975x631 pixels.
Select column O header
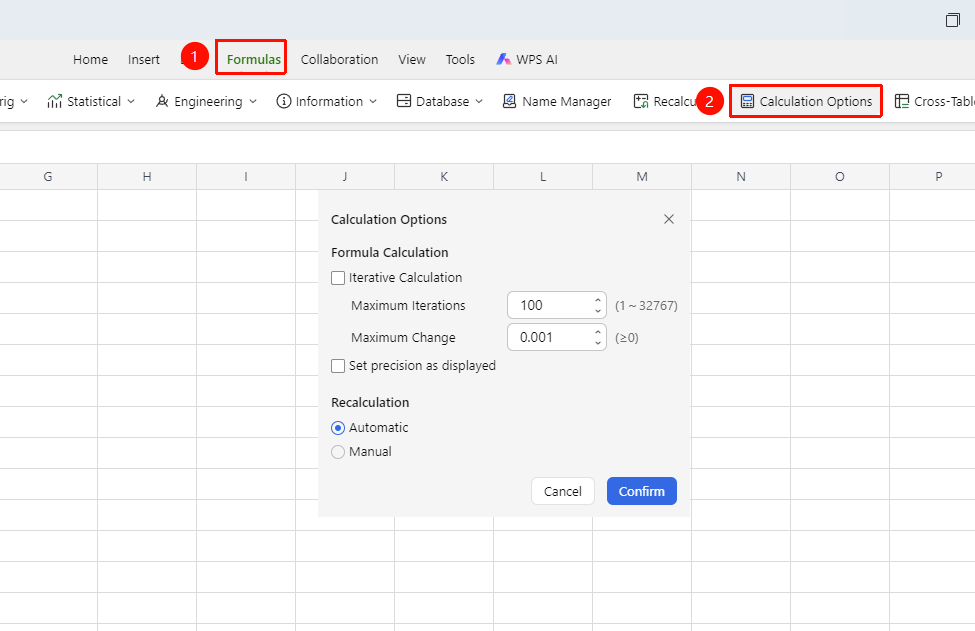coord(840,177)
